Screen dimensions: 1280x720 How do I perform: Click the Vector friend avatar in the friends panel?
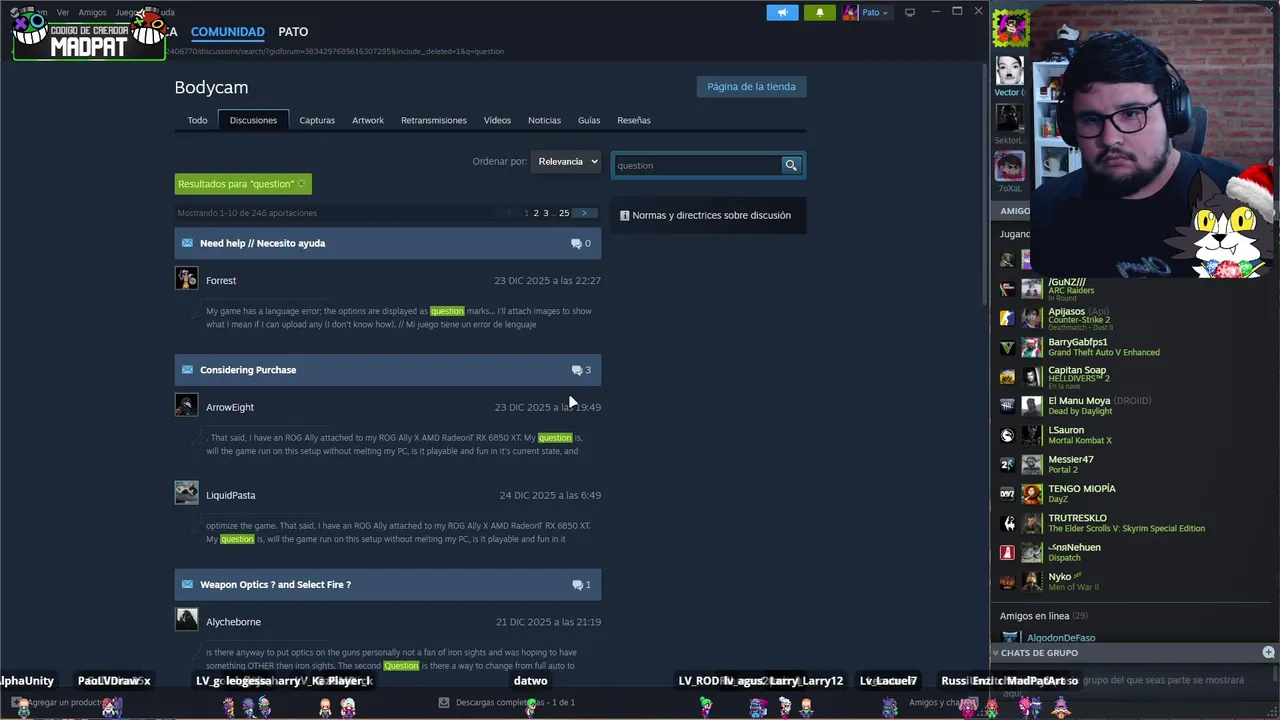[x=1010, y=71]
